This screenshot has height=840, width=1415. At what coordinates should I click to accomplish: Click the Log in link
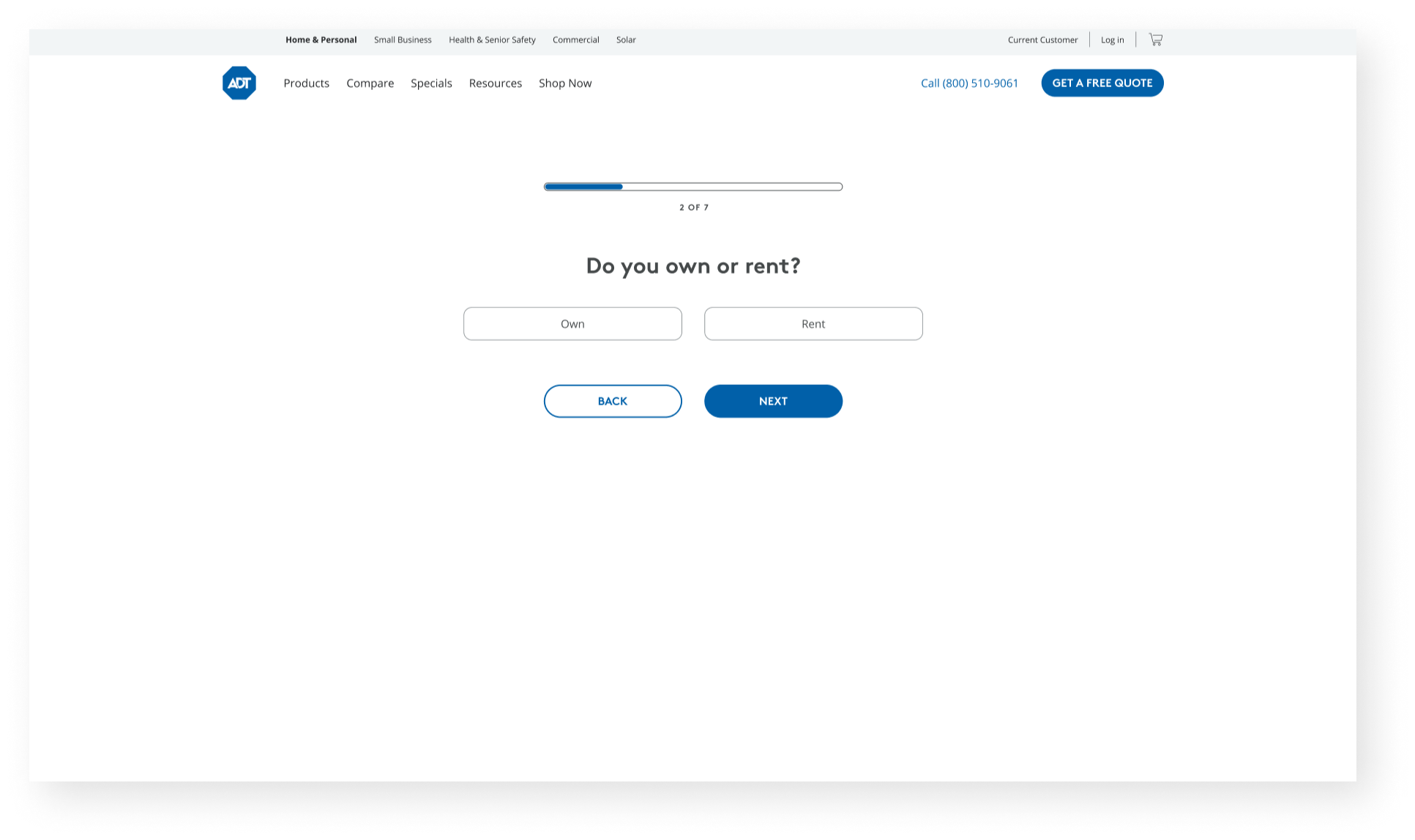click(1112, 40)
